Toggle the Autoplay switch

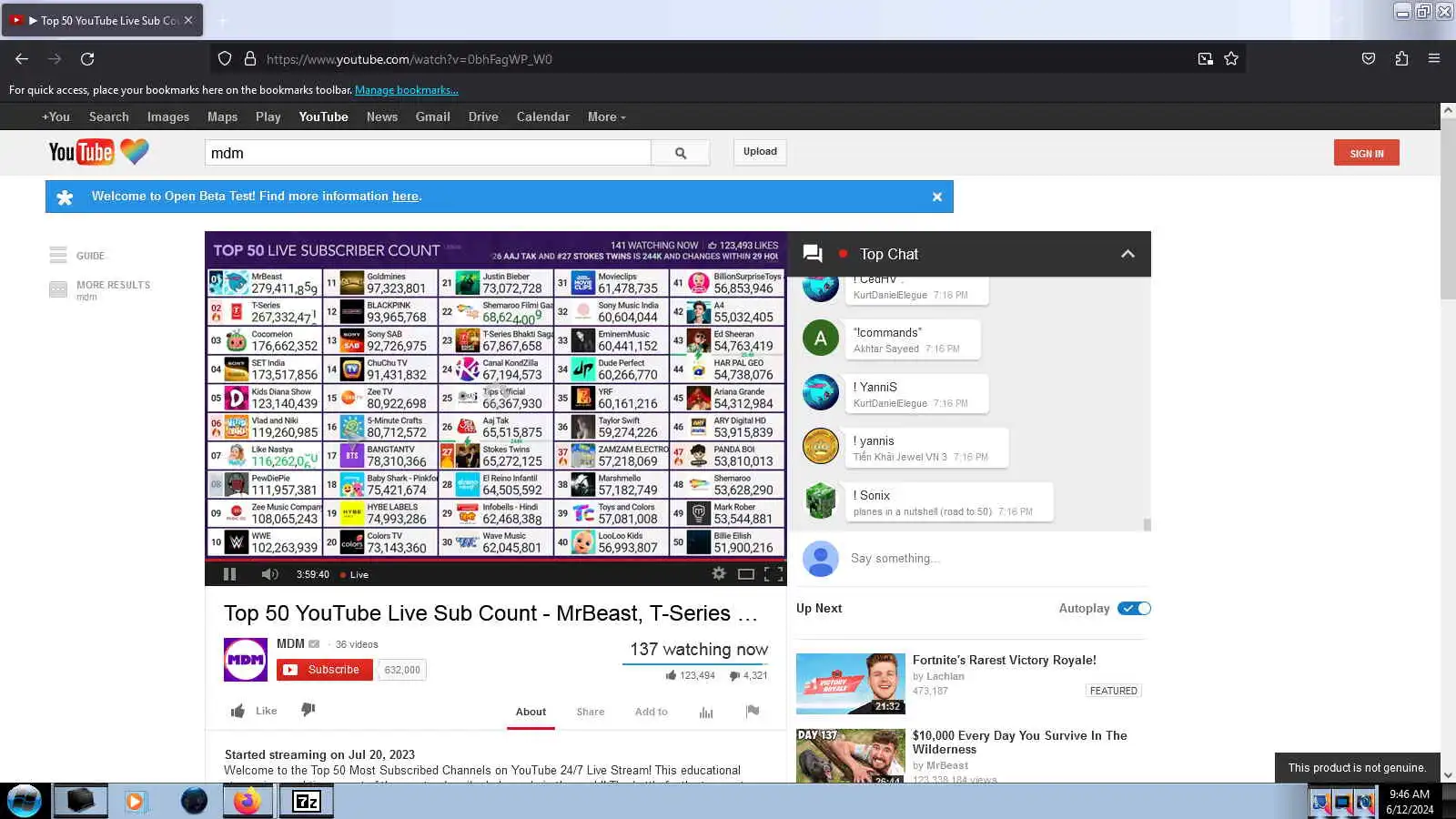click(x=1135, y=609)
